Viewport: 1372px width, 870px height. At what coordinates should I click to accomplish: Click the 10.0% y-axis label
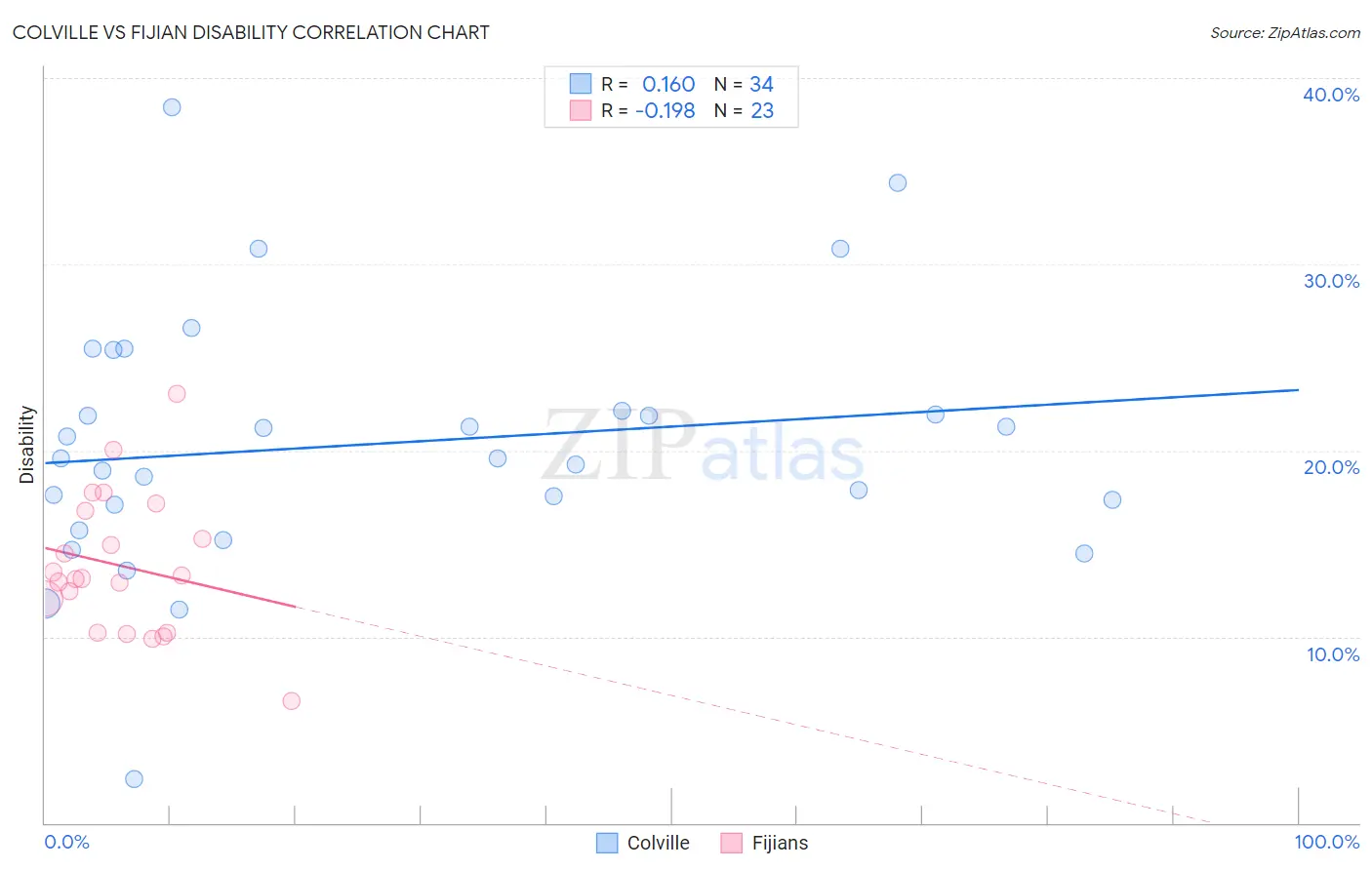point(1333,654)
